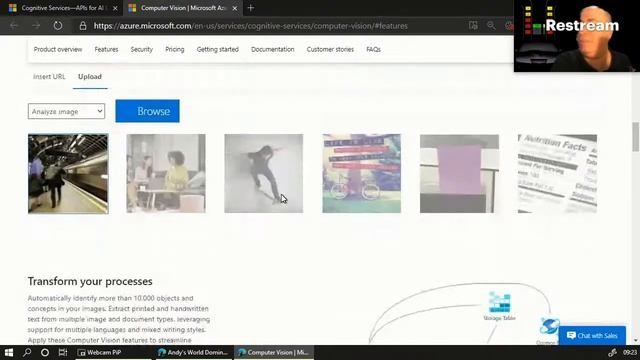This screenshot has width=640, height=360.
Task: Switch to Webcam PiP taskbar window
Action: tap(113, 352)
